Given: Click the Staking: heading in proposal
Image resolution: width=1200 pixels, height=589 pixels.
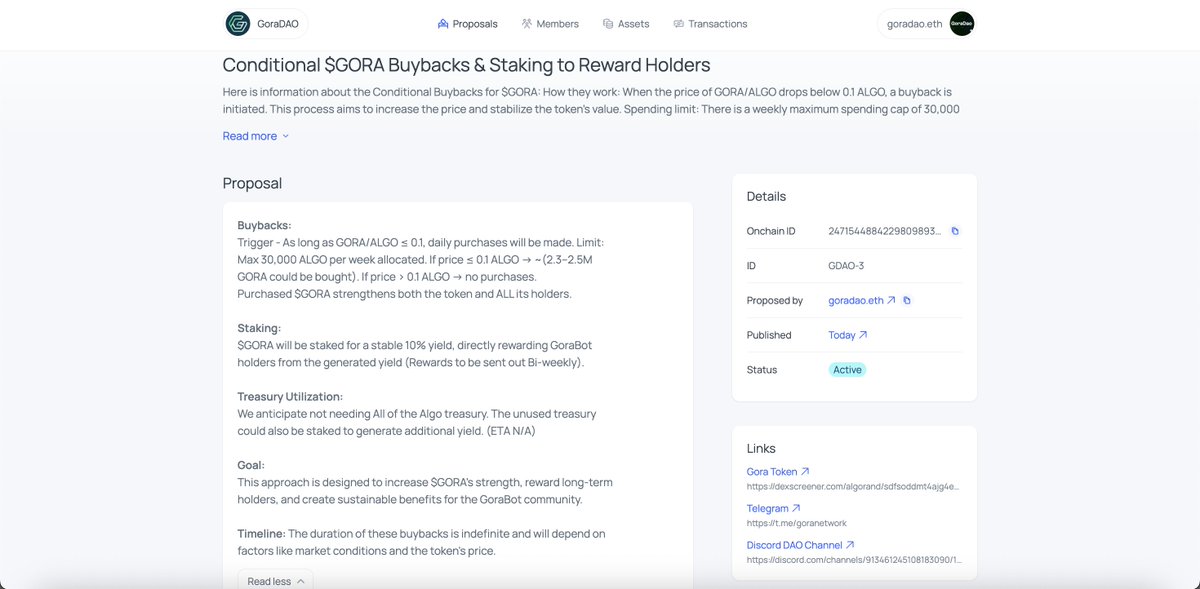Looking at the screenshot, I should click(259, 328).
